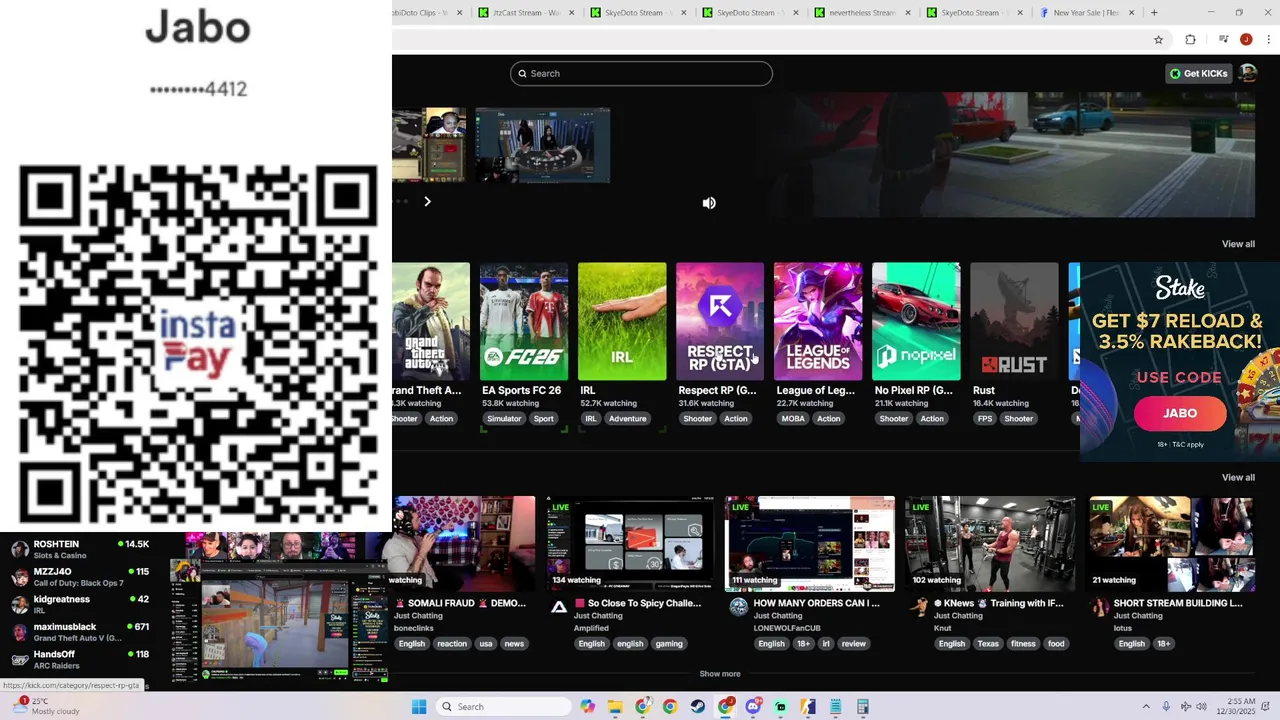
Task: Click the Adventure tag under IRL
Action: 628,419
